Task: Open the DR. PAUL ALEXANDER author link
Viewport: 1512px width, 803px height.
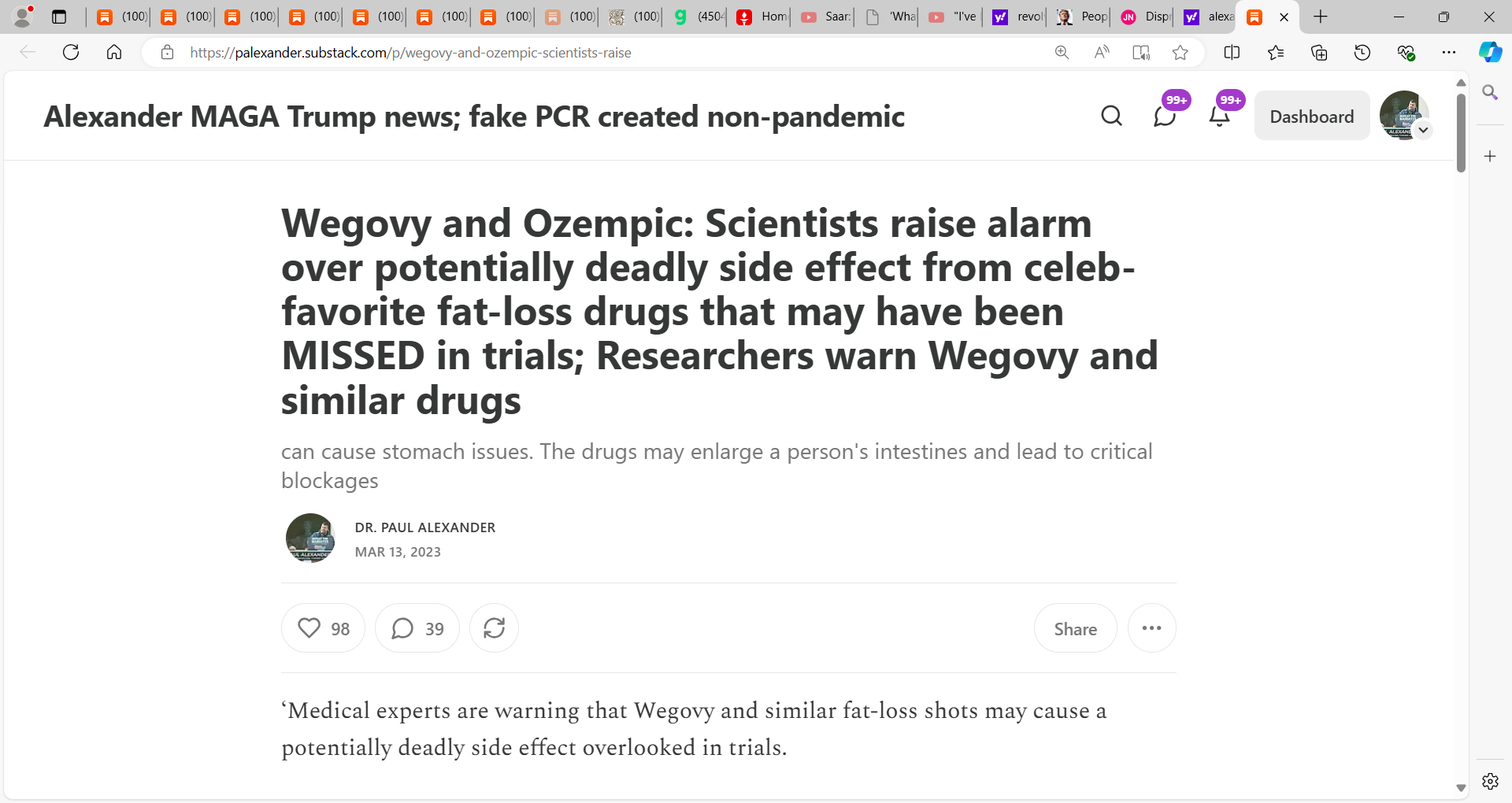Action: point(425,527)
